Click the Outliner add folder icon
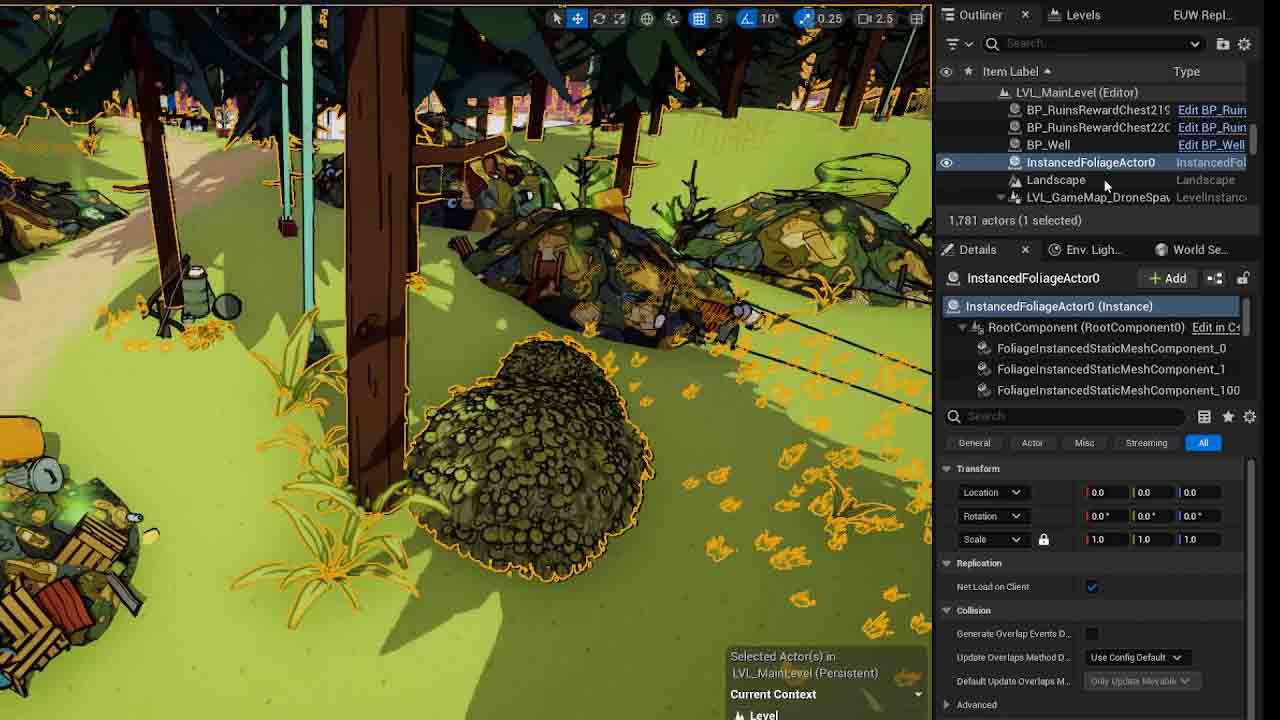Image resolution: width=1280 pixels, height=720 pixels. [x=1223, y=44]
